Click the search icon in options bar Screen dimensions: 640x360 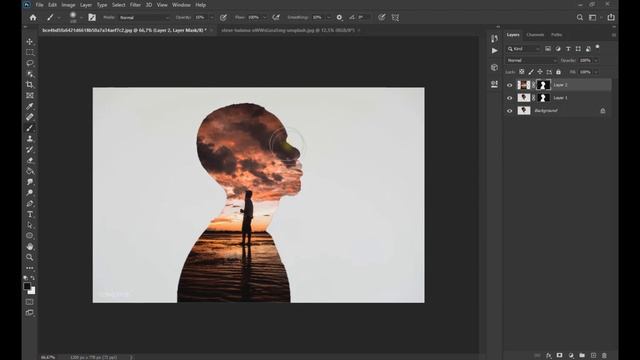pyautogui.click(x=580, y=18)
